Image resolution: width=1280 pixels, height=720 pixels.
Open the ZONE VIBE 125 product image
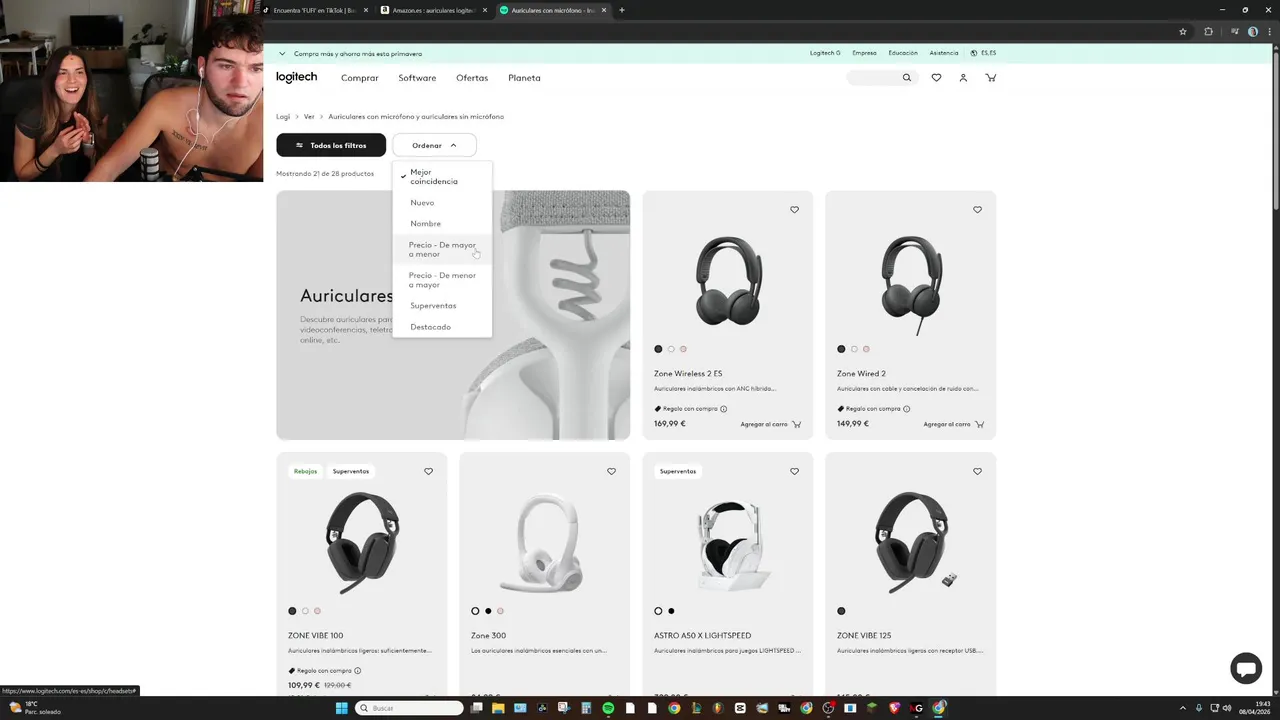pyautogui.click(x=911, y=540)
